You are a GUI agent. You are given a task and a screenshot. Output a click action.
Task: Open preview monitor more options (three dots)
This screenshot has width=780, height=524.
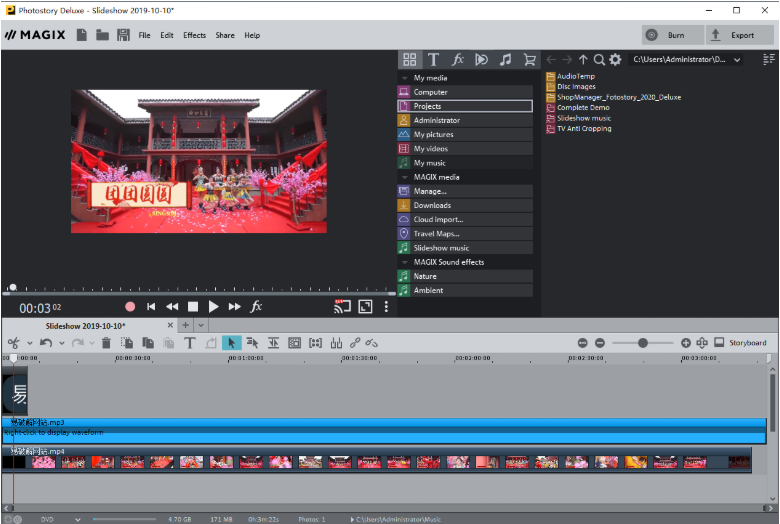[386, 307]
